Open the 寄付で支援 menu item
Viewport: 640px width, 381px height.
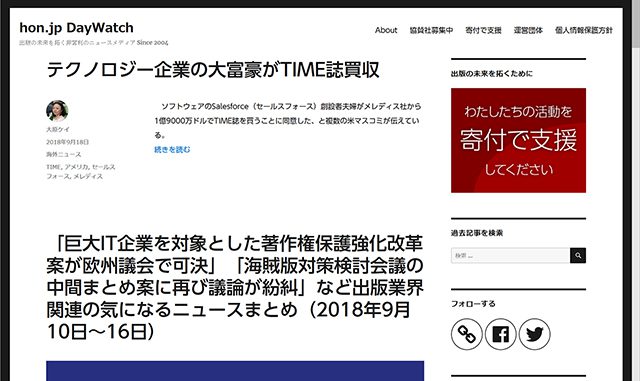[483, 30]
